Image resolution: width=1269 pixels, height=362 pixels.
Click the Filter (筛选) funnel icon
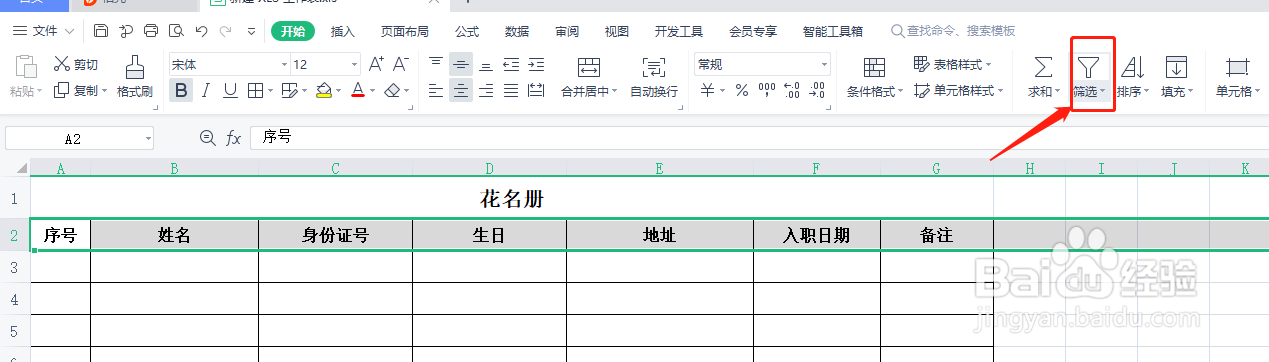click(1089, 67)
